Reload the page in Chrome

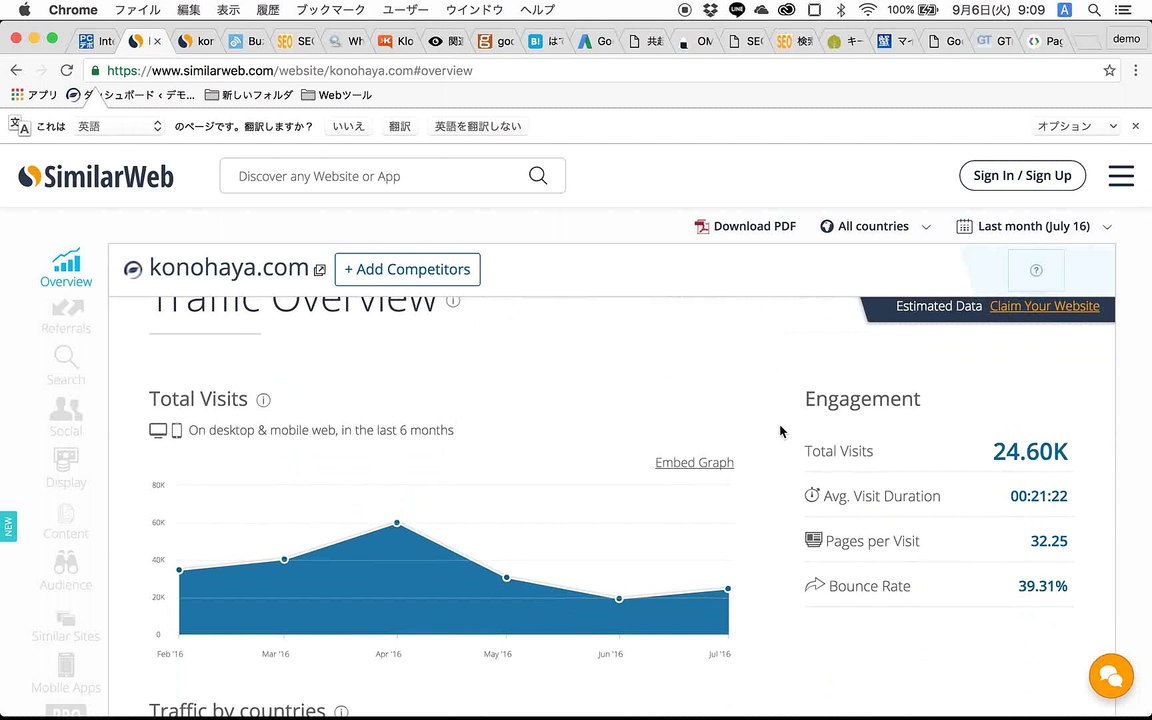point(67,71)
